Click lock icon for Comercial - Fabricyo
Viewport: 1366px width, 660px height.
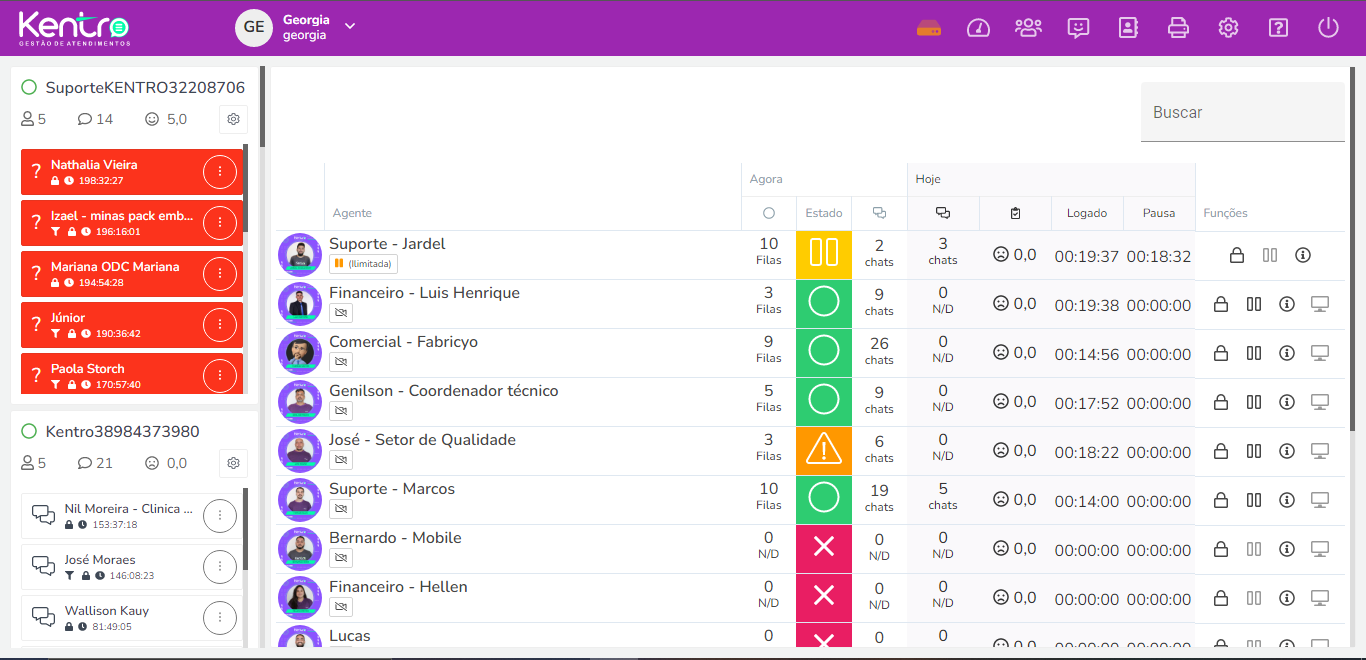coord(1221,353)
